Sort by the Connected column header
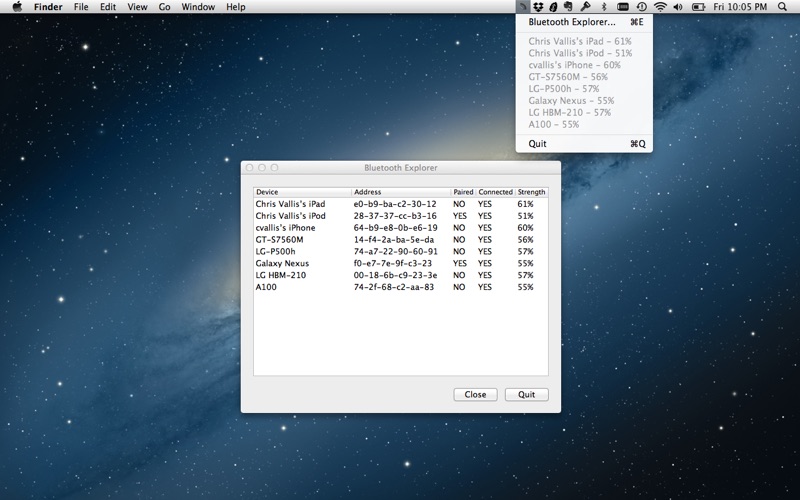800x500 pixels. pyautogui.click(x=495, y=192)
